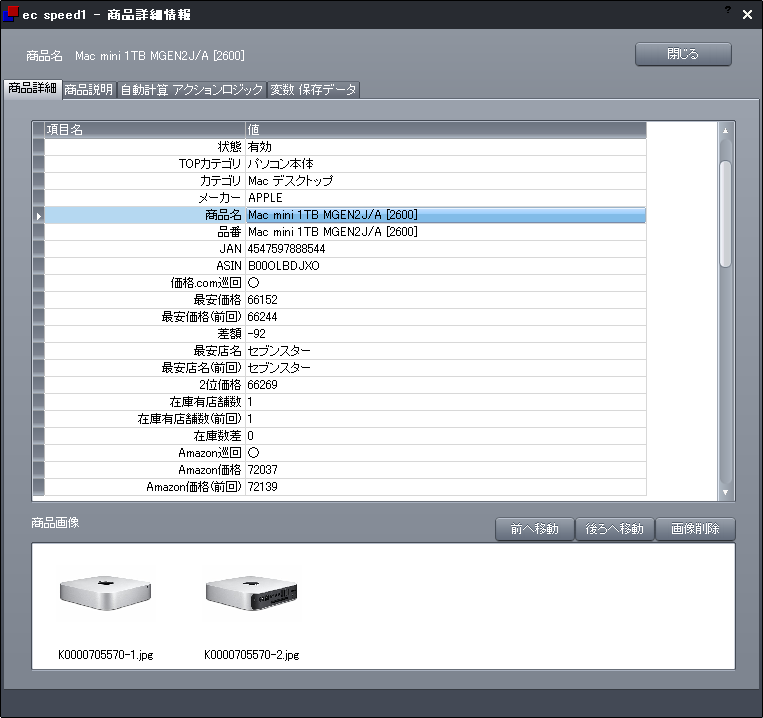Click the ec speed1 app icon in title bar

[11, 14]
